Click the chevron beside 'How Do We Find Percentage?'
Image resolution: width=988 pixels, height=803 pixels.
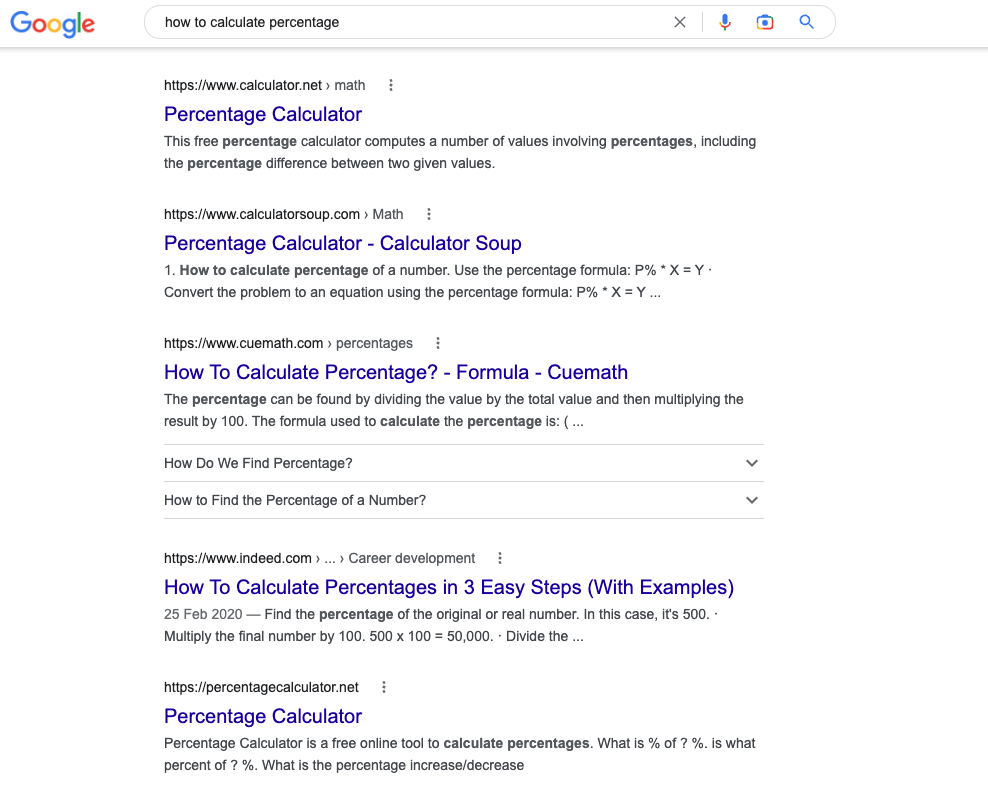click(x=751, y=463)
